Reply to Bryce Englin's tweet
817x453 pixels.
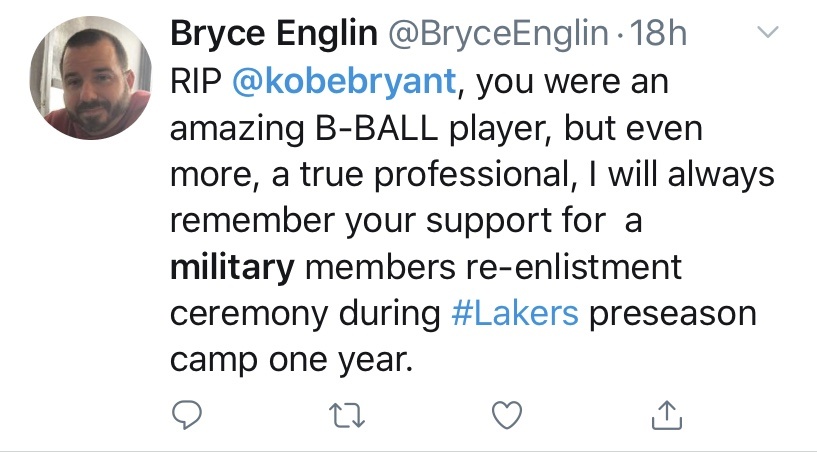pyautogui.click(x=187, y=412)
